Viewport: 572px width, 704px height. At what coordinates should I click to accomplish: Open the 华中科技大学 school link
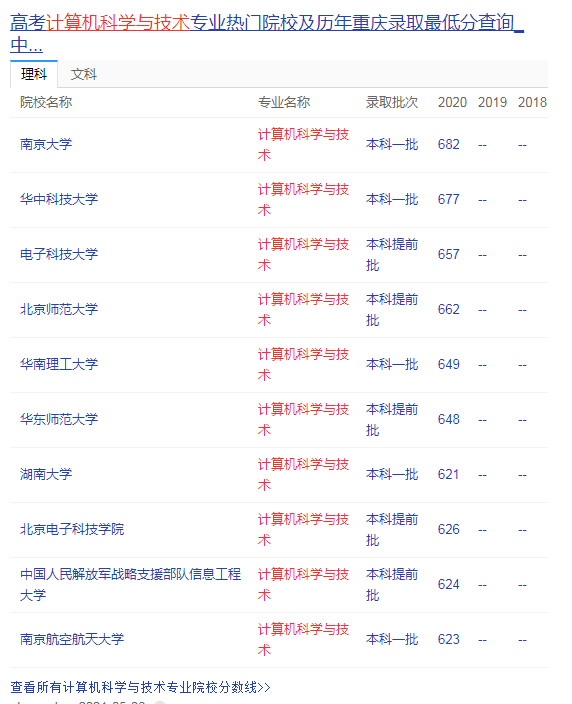pos(59,199)
